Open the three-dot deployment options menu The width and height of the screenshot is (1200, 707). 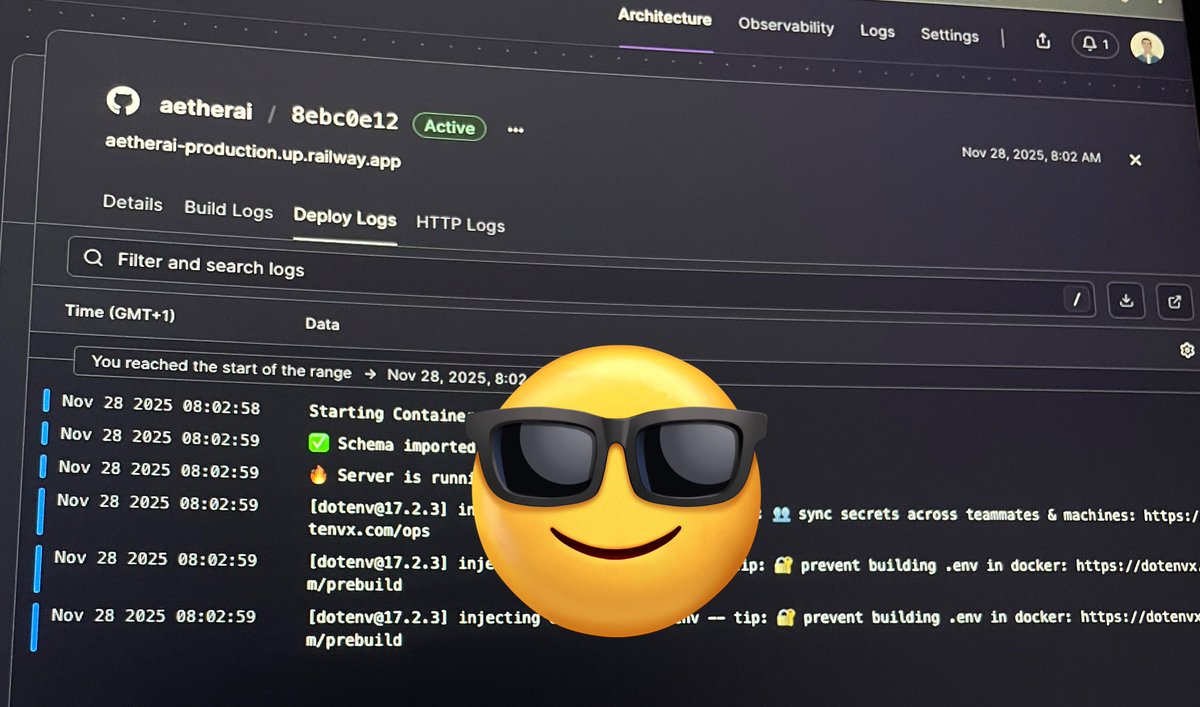[x=516, y=130]
